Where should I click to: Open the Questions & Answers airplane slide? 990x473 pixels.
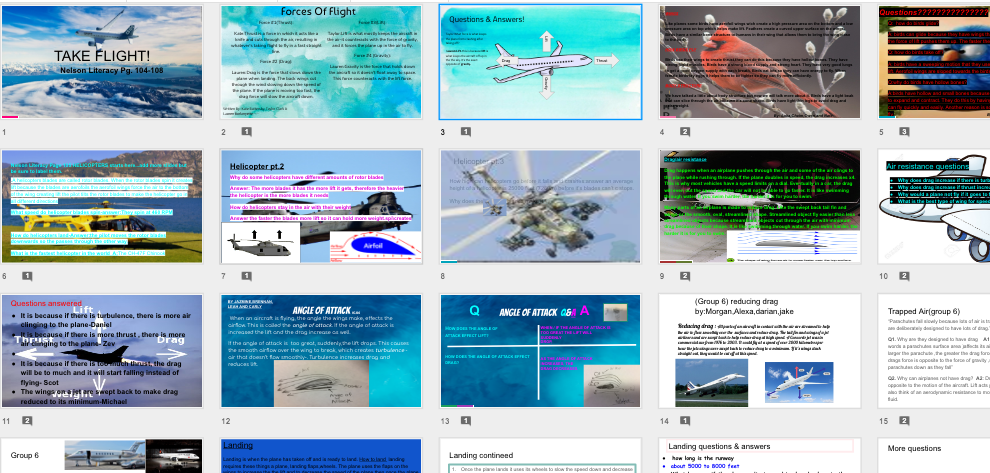(540, 62)
